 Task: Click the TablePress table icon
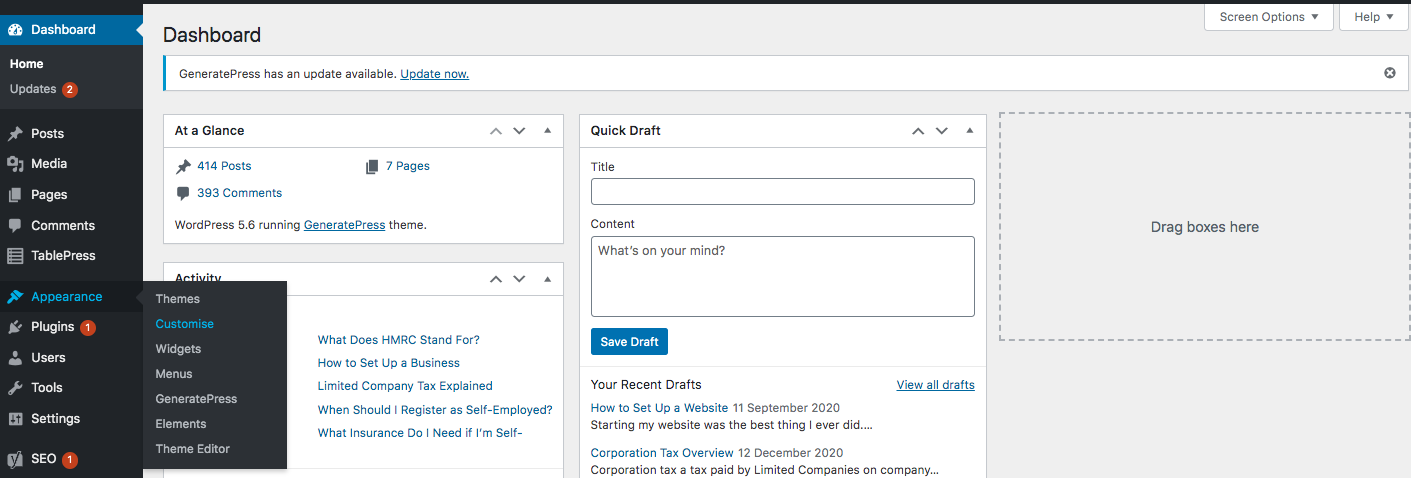click(x=15, y=256)
